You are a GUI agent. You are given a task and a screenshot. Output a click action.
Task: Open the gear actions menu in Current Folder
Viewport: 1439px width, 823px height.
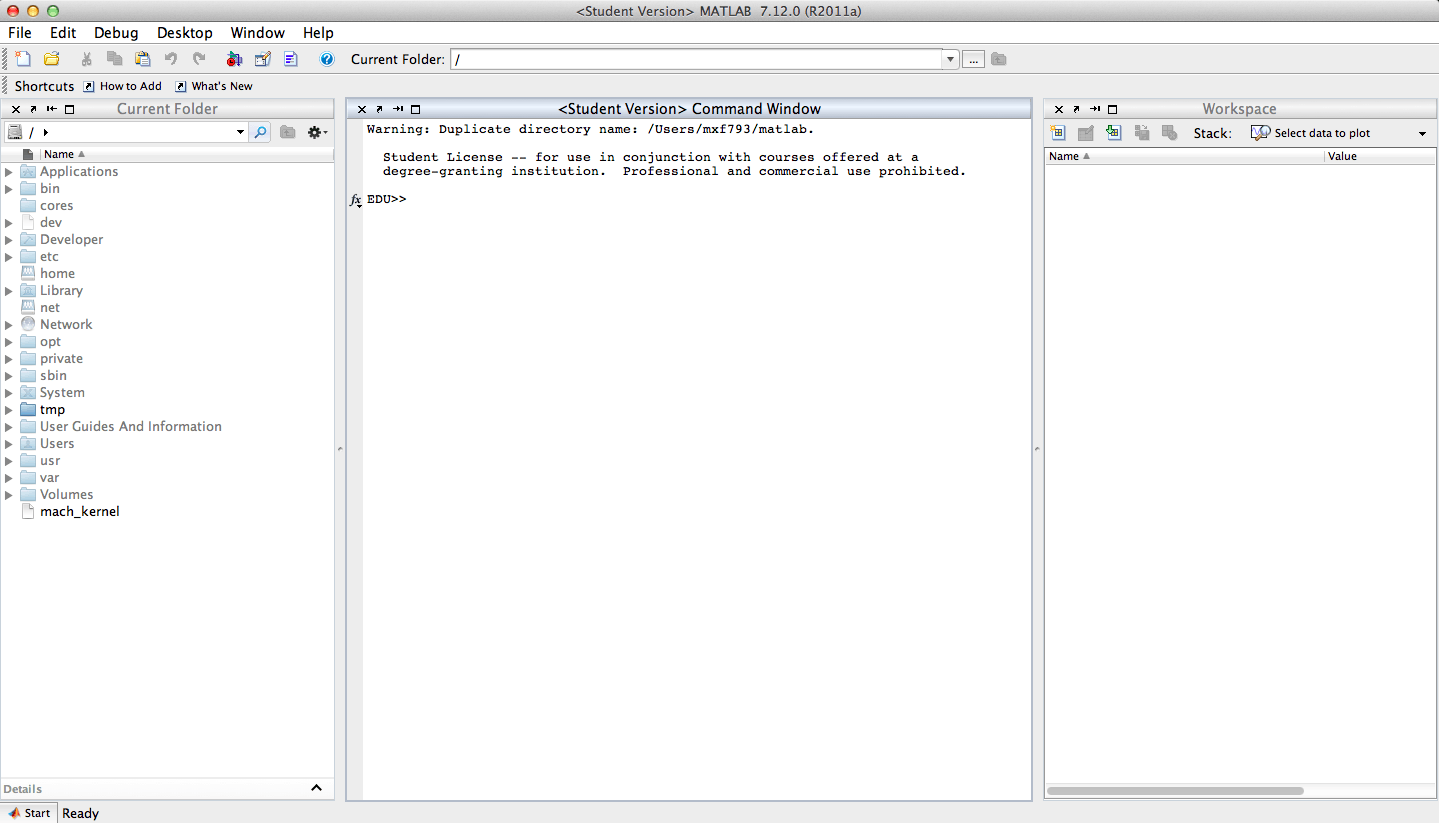pyautogui.click(x=315, y=131)
